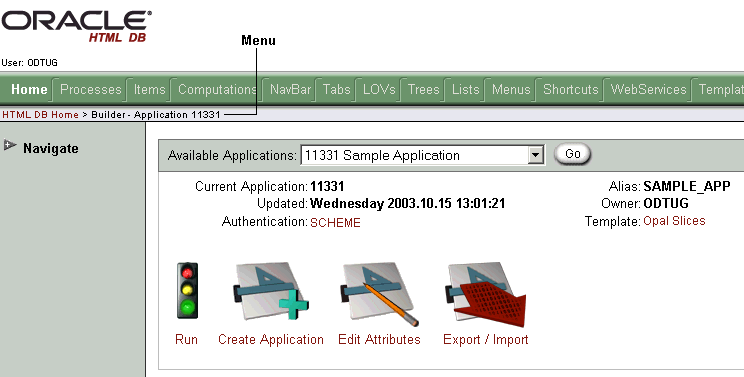This screenshot has width=744, height=377.
Task: Open the Shortcuts tab
Action: (x=571, y=90)
